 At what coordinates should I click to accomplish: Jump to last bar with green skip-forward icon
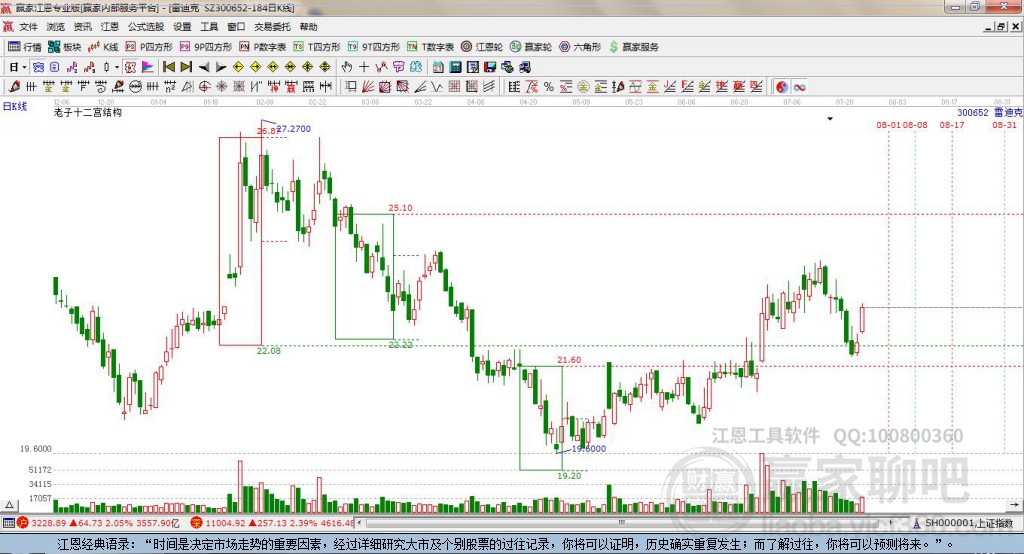pos(186,67)
